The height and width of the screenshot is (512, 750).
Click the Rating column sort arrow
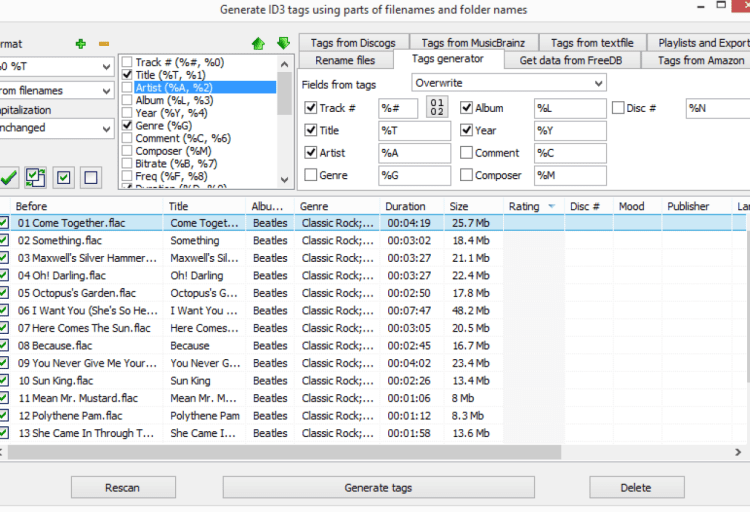(551, 206)
